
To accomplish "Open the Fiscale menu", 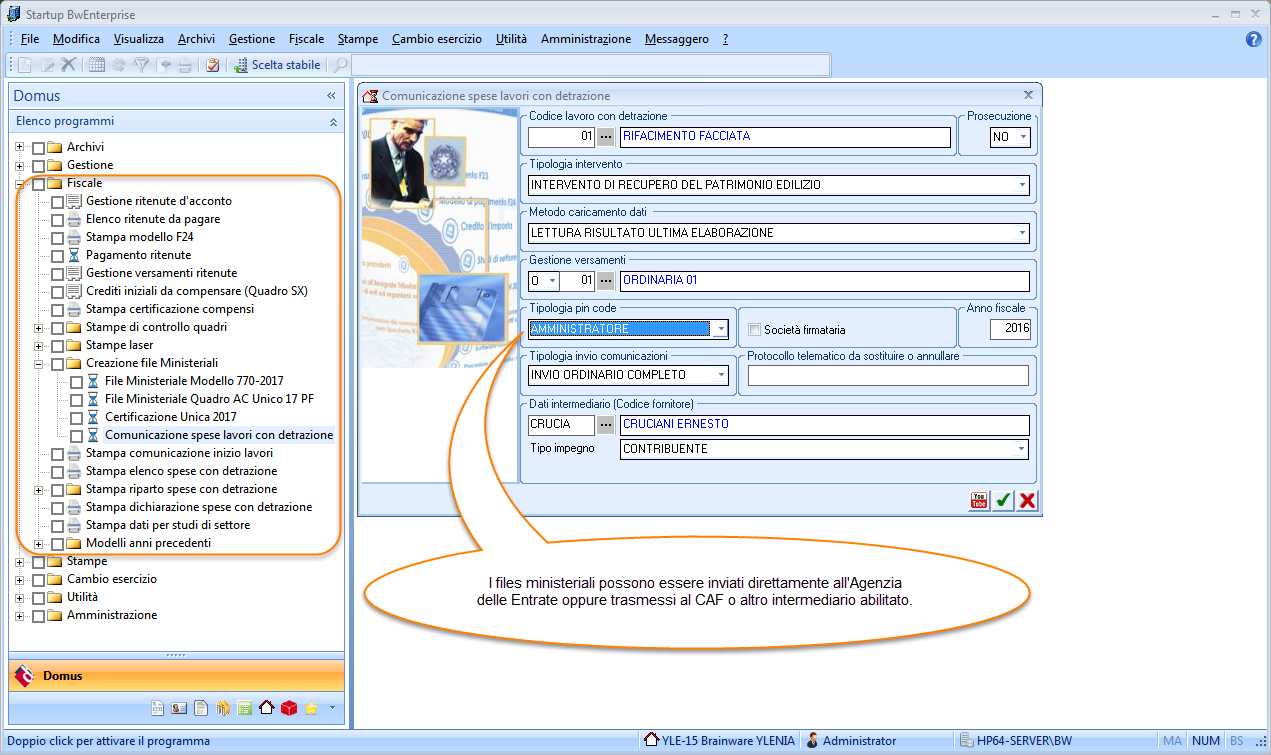I will click(x=306, y=39).
